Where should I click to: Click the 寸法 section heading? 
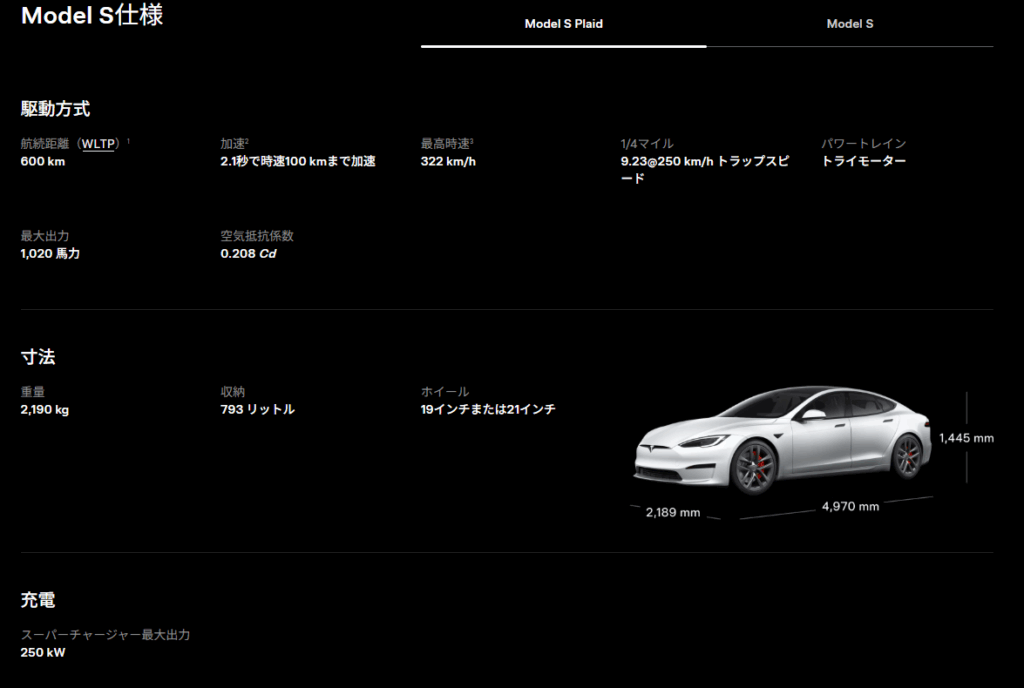[x=38, y=357]
